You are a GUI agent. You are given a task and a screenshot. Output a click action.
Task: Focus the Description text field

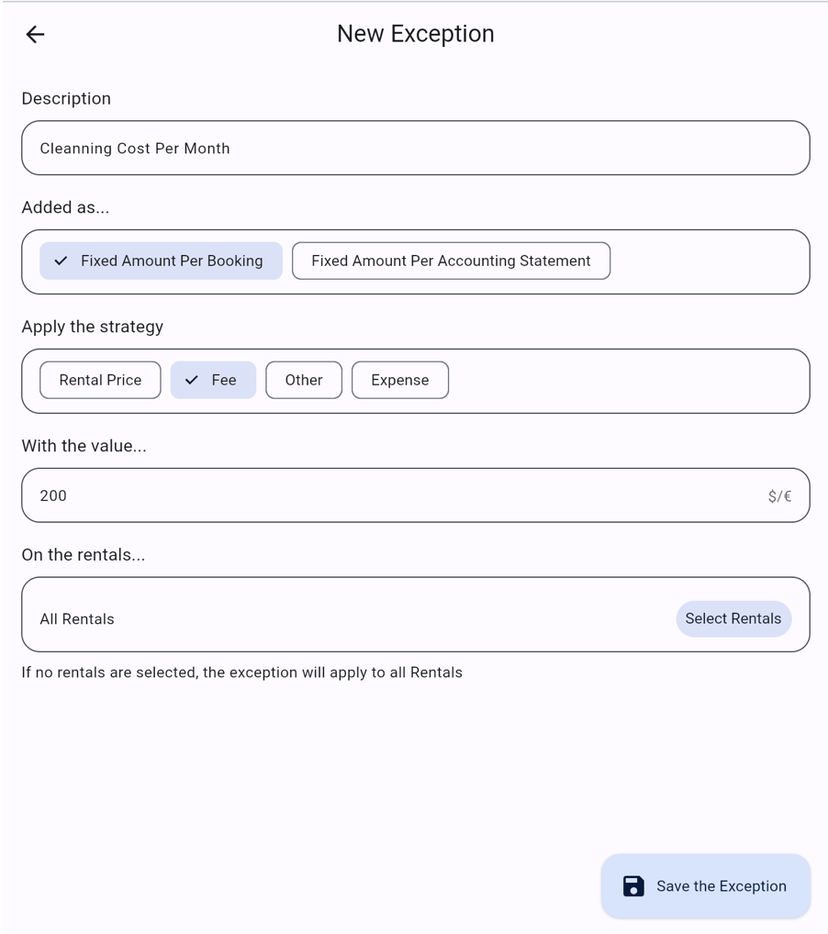point(415,148)
